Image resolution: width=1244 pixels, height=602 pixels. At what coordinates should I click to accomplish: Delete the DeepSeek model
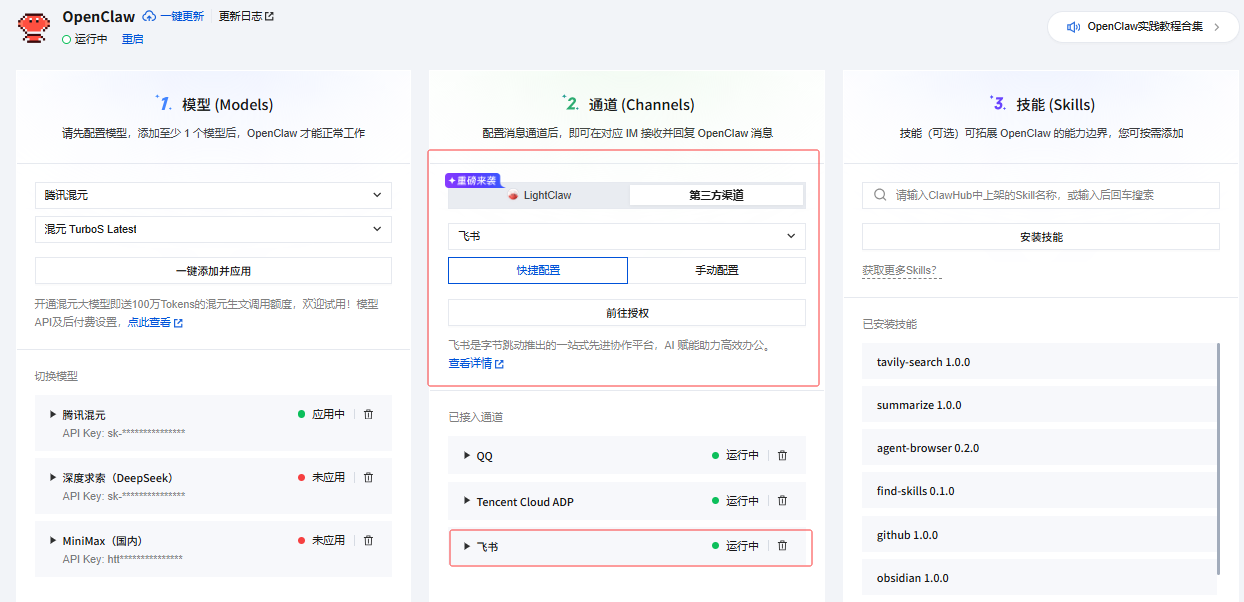coord(368,477)
